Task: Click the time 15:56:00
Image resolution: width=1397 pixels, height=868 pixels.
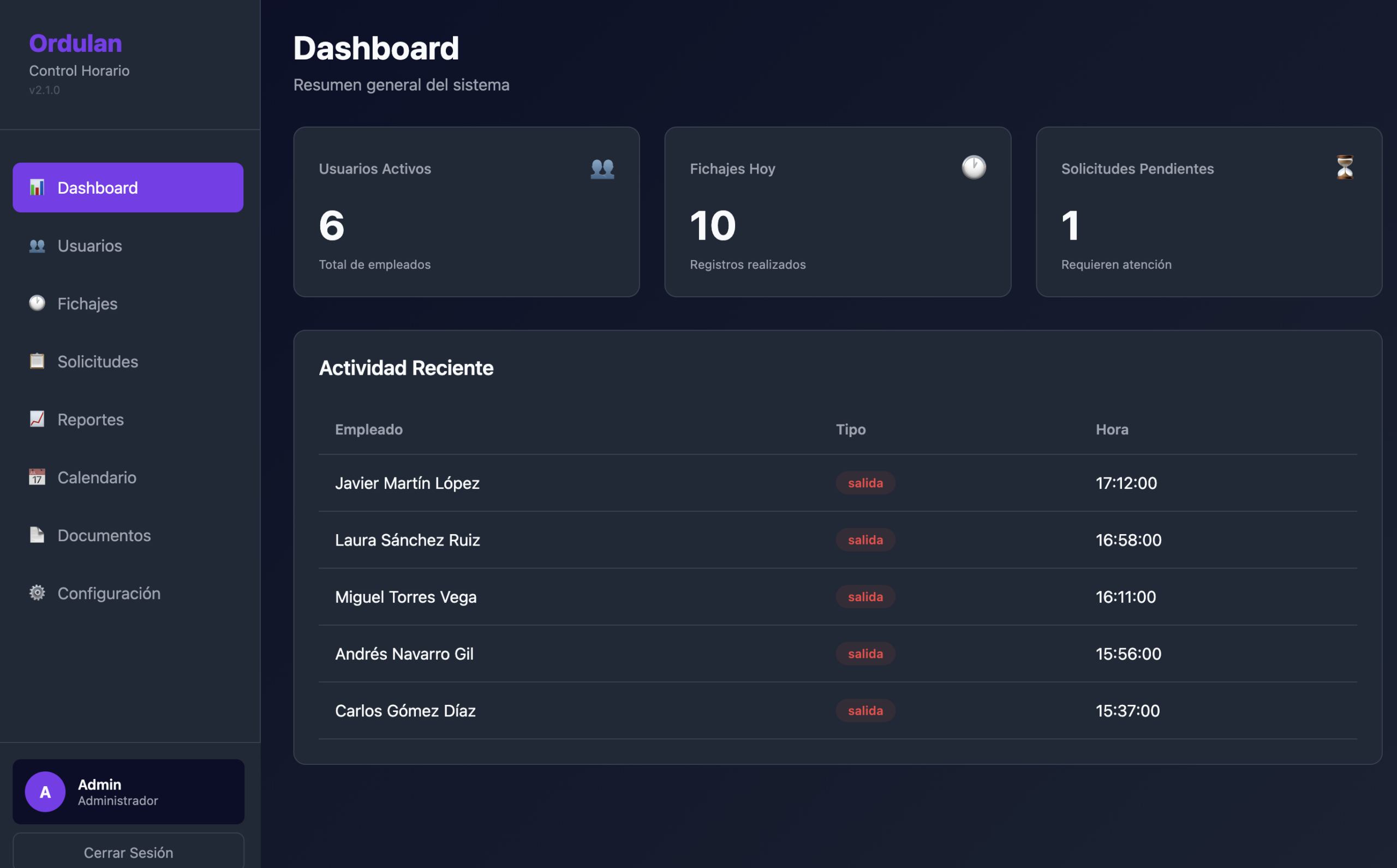Action: (1129, 654)
